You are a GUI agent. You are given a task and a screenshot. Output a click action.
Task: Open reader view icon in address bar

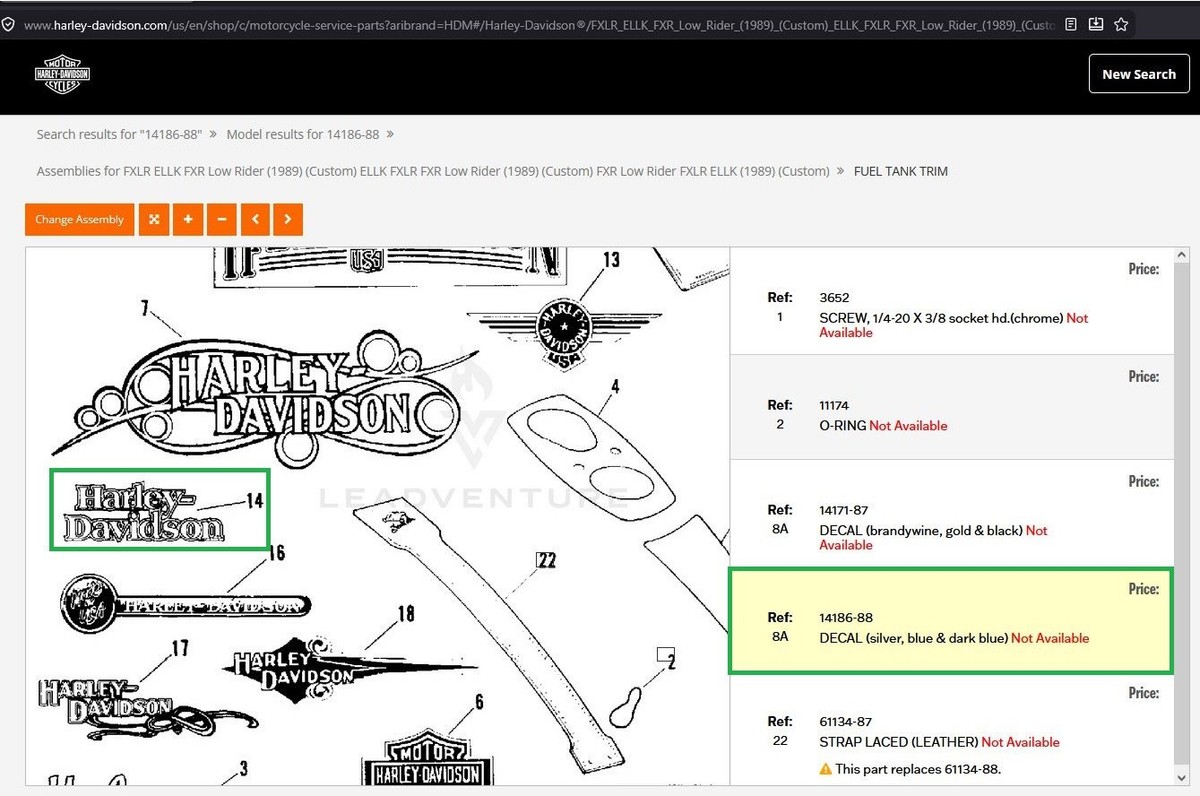click(x=1071, y=24)
